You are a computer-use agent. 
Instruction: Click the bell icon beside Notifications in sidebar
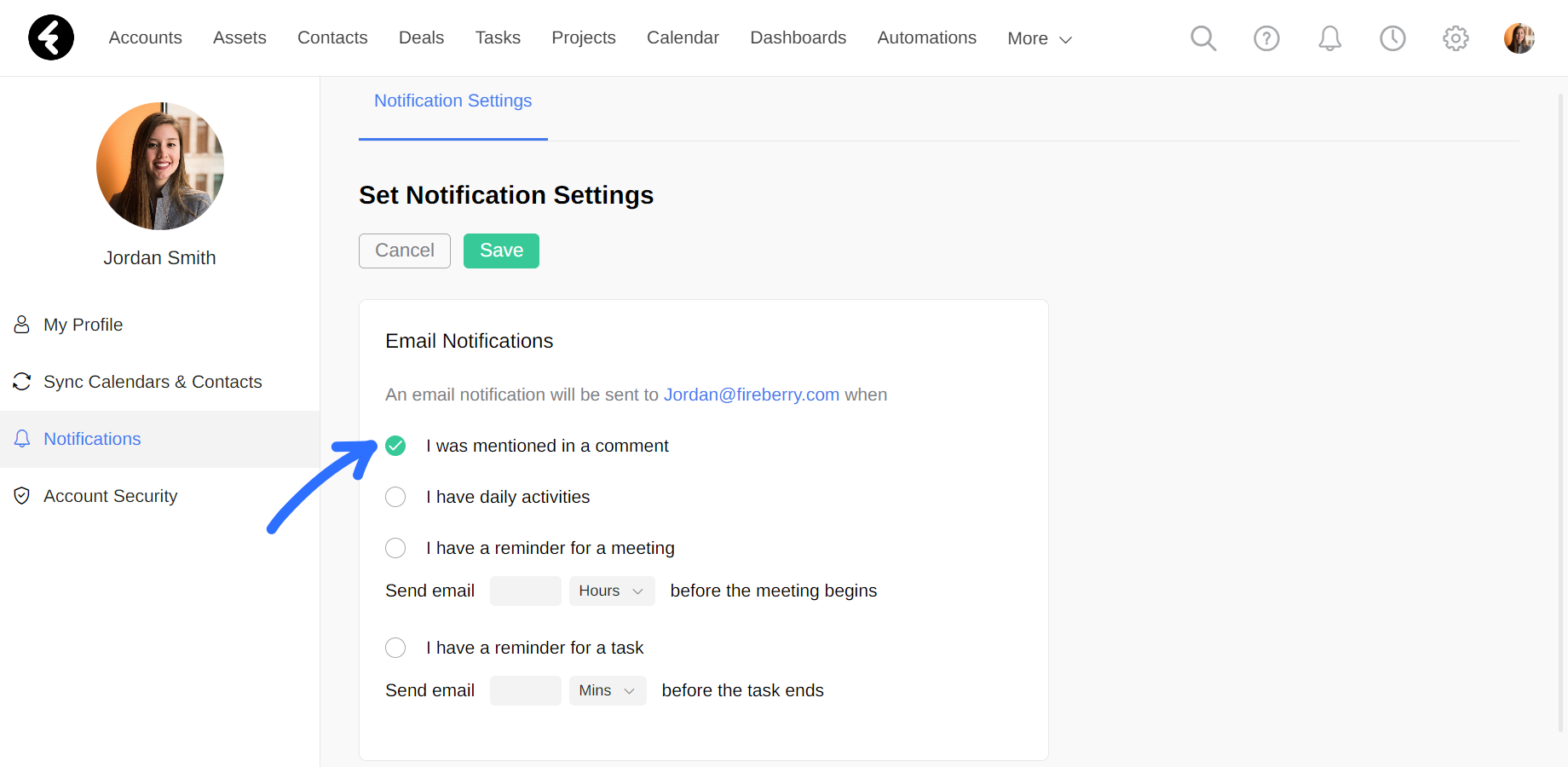22,439
